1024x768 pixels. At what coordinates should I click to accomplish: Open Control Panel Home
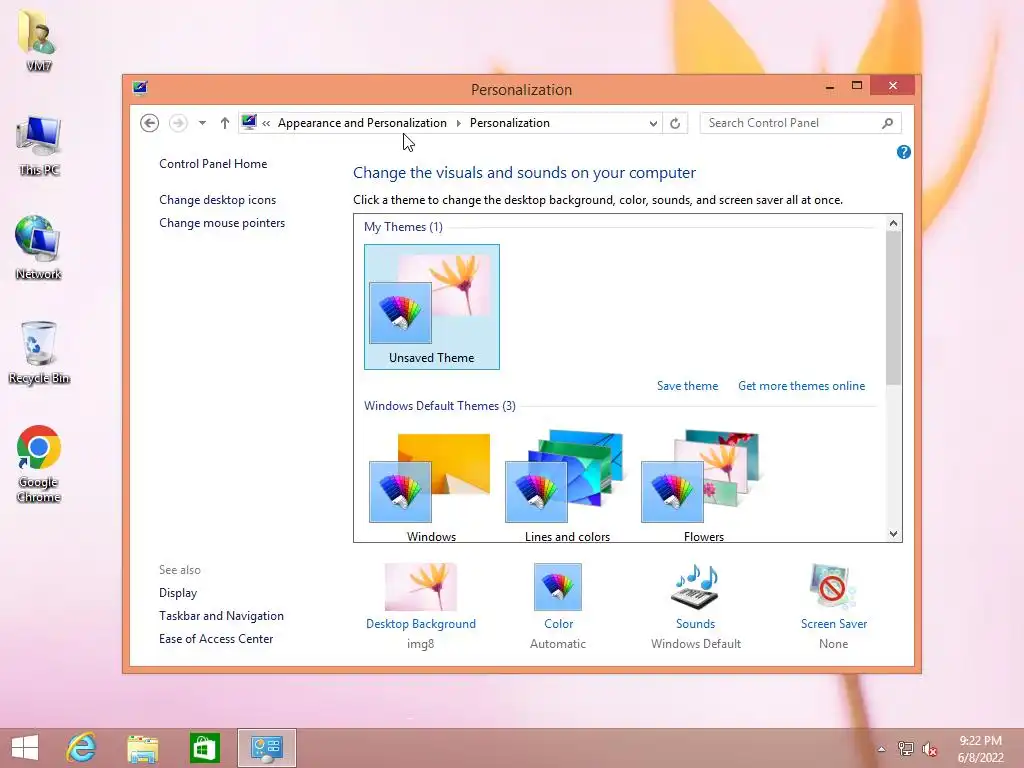[x=213, y=164]
